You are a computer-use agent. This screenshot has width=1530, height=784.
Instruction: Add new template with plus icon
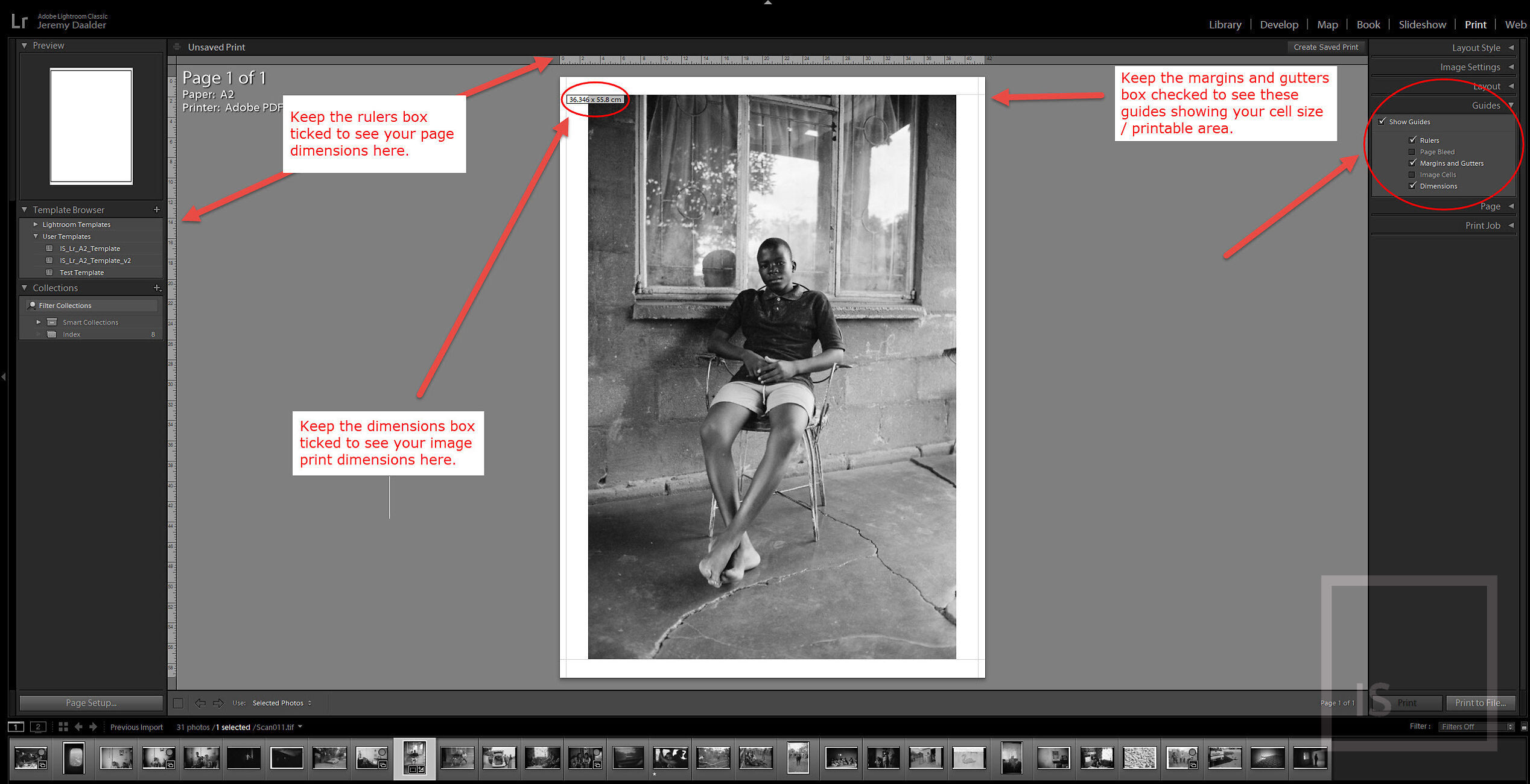tap(157, 209)
